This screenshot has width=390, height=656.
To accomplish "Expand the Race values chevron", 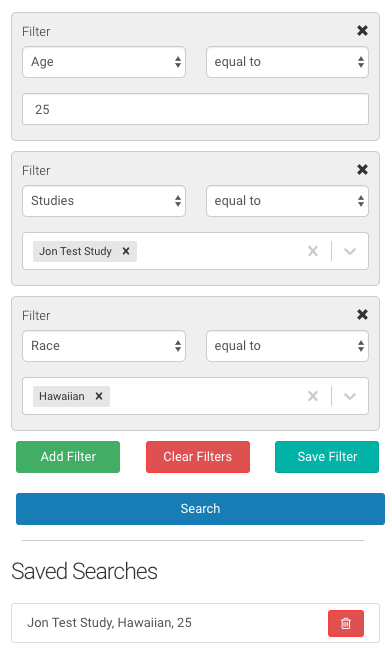I will (x=350, y=396).
